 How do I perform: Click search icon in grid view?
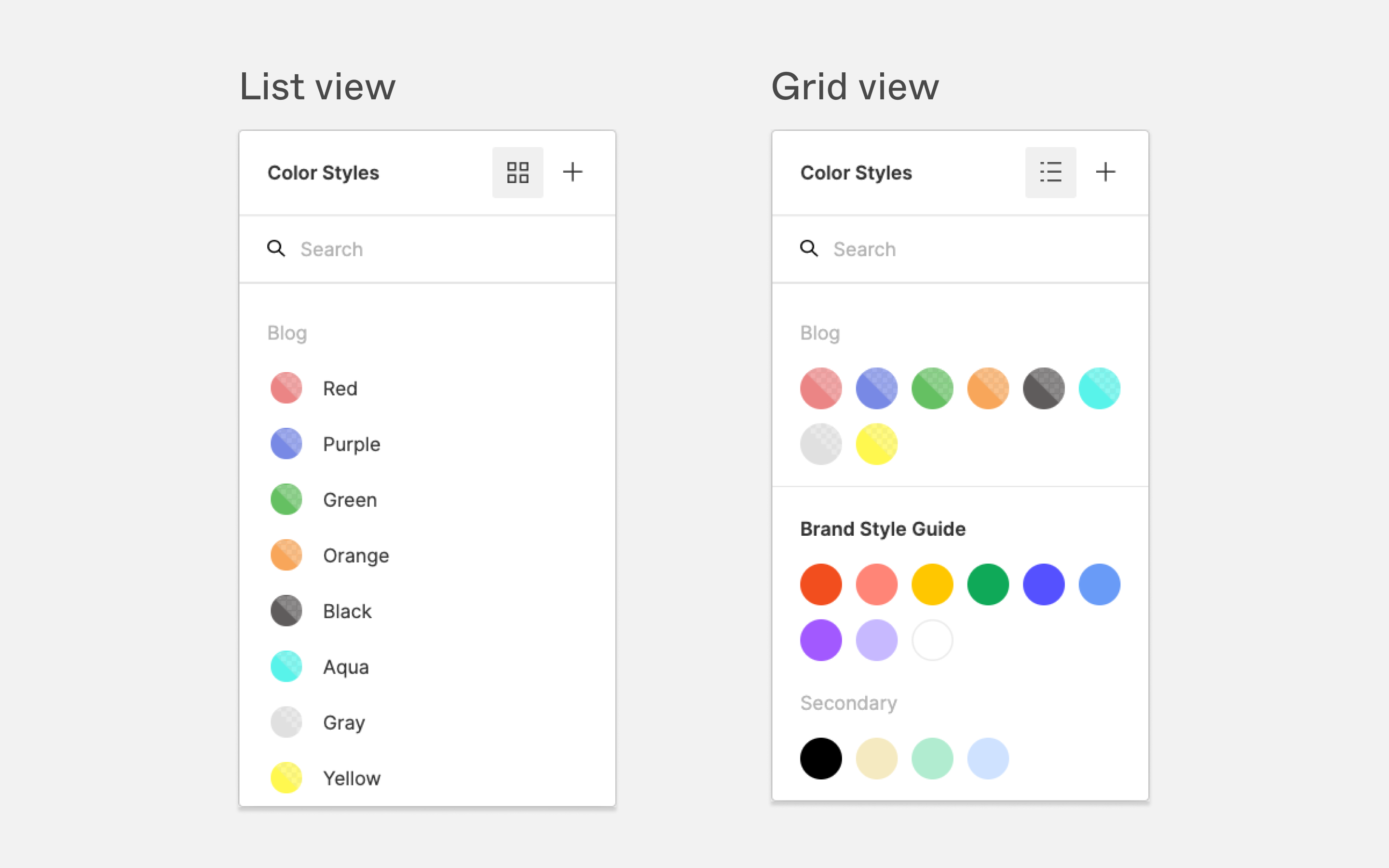click(810, 248)
